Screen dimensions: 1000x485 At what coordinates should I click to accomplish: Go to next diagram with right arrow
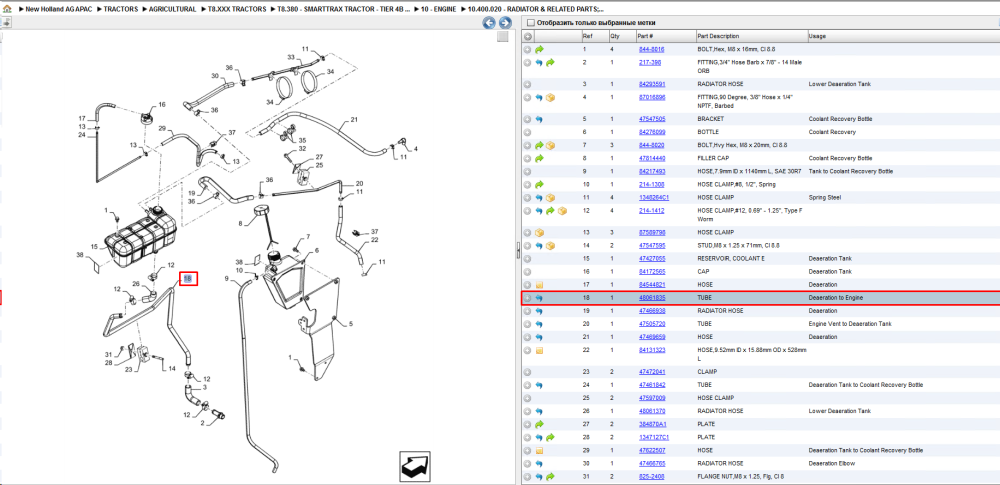(x=504, y=23)
